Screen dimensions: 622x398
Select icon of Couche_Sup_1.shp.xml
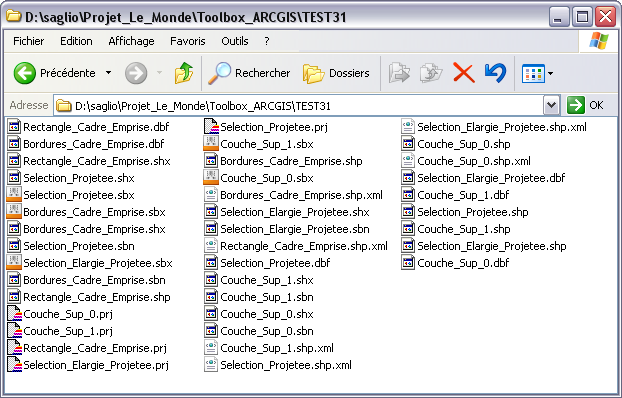211,348
